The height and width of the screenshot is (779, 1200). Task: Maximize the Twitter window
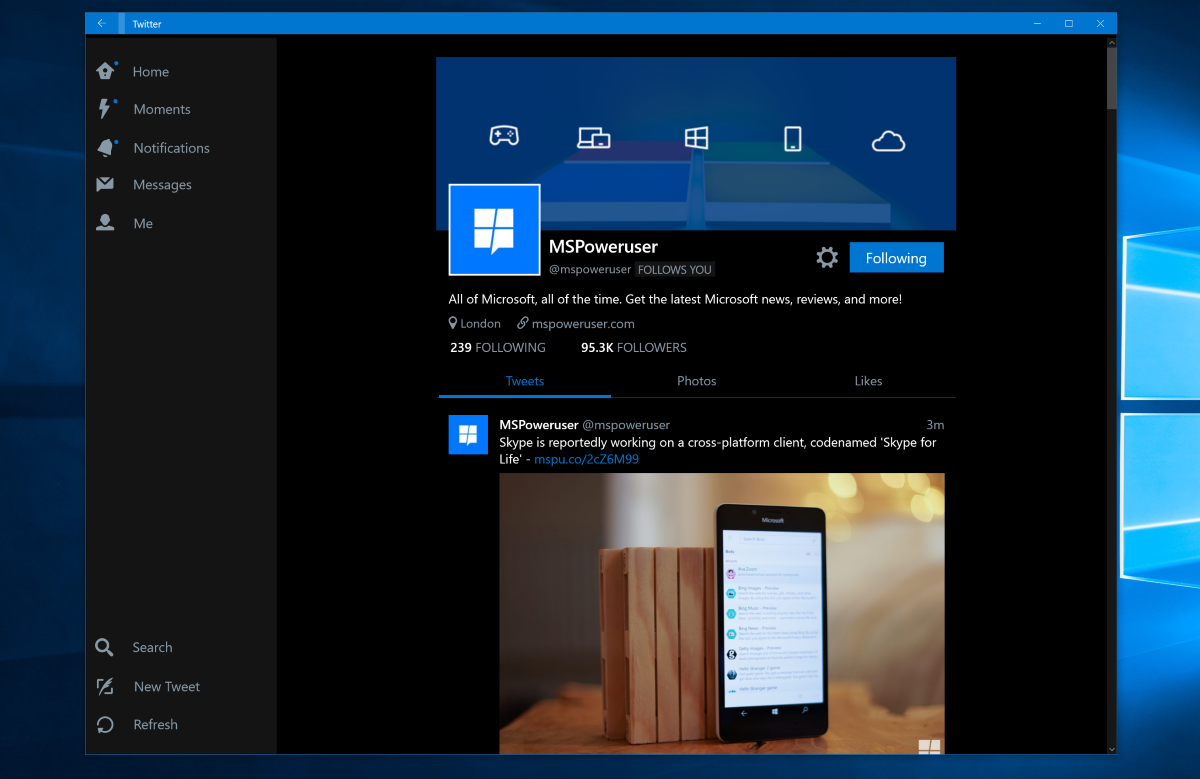tap(1069, 23)
